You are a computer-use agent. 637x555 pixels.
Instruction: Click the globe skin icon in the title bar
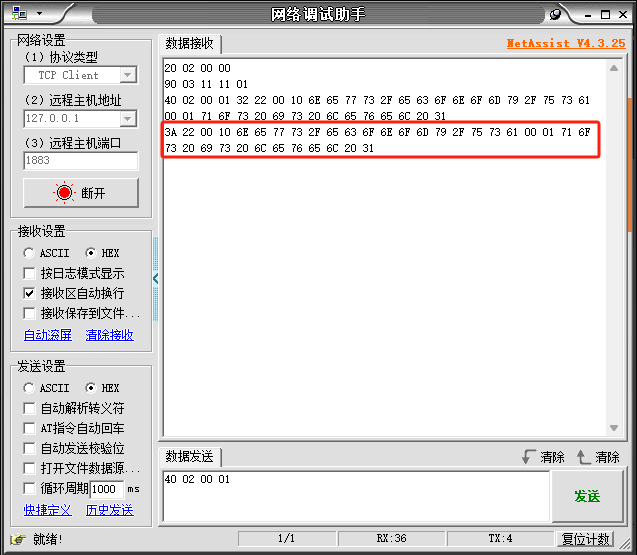(x=555, y=15)
